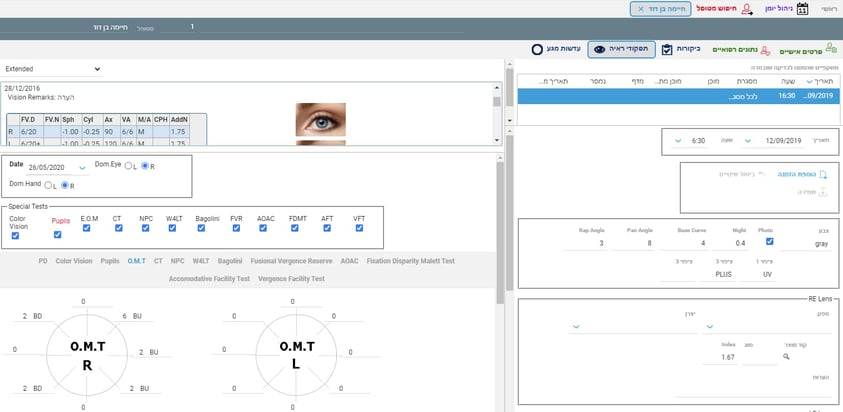843x412 pixels.
Task: Switch to Fixation Disparity Malett Test tab
Action: 410,261
